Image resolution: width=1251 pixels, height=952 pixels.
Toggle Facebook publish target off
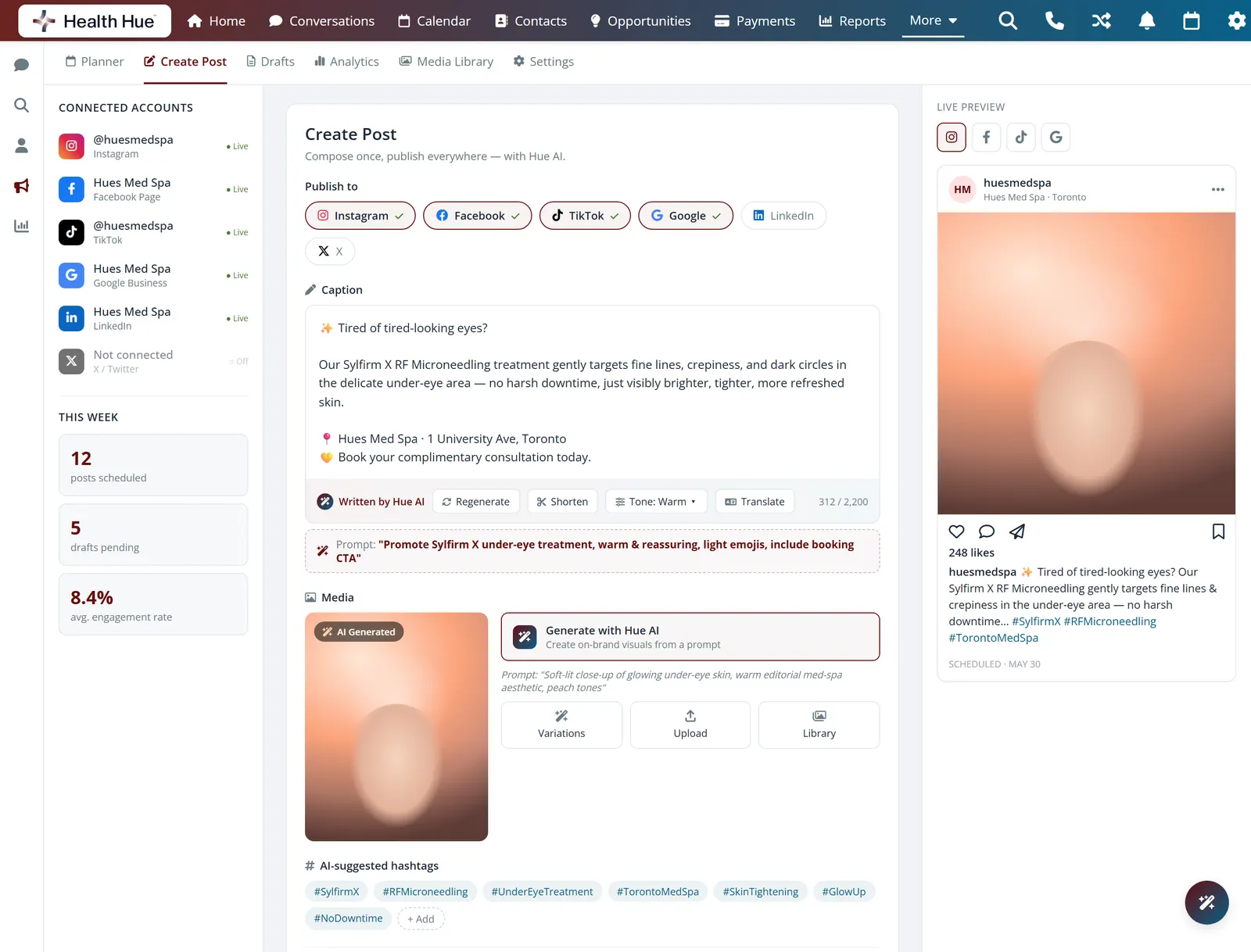[477, 216]
